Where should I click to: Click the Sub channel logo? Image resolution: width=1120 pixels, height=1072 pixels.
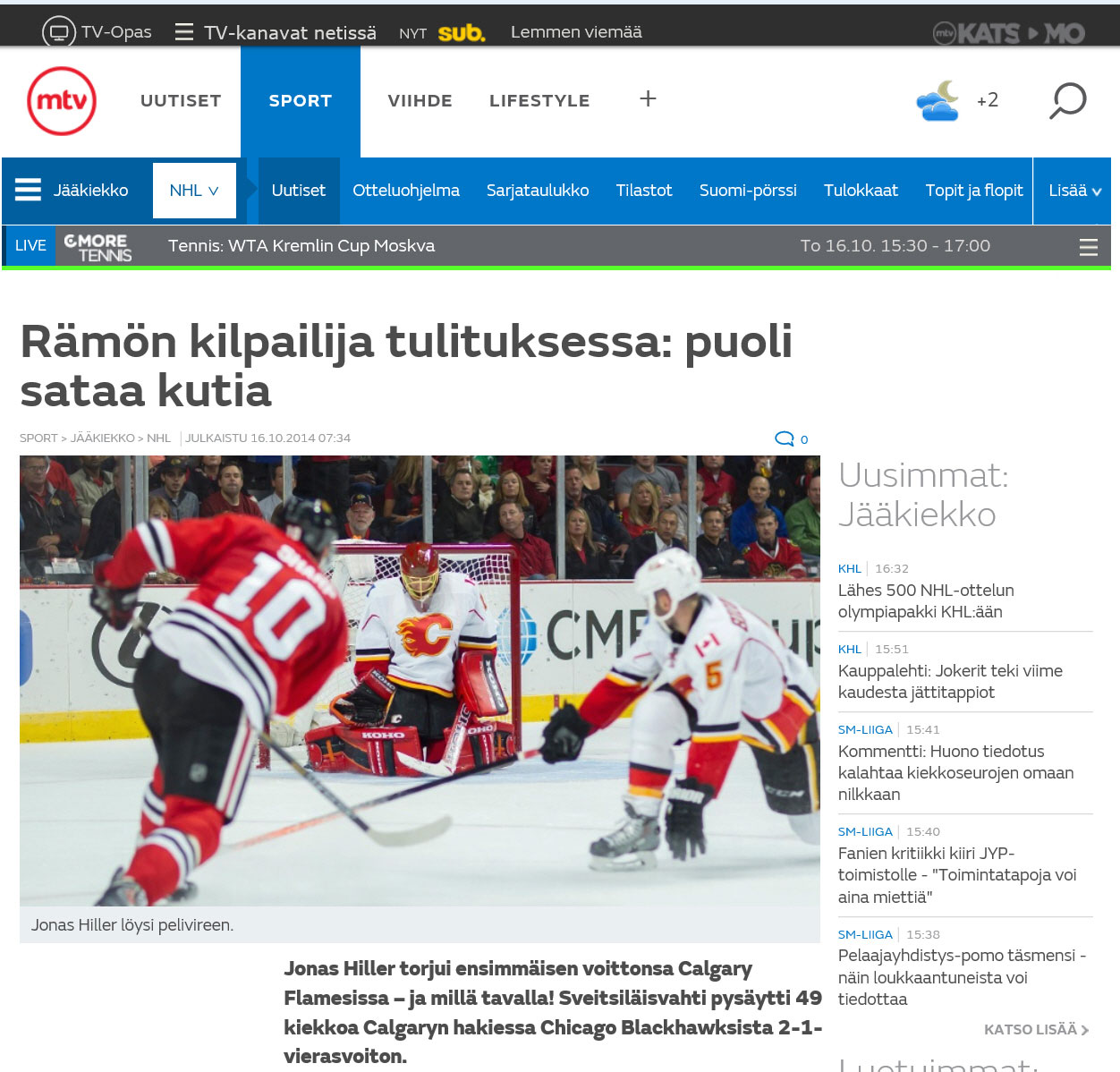[462, 33]
